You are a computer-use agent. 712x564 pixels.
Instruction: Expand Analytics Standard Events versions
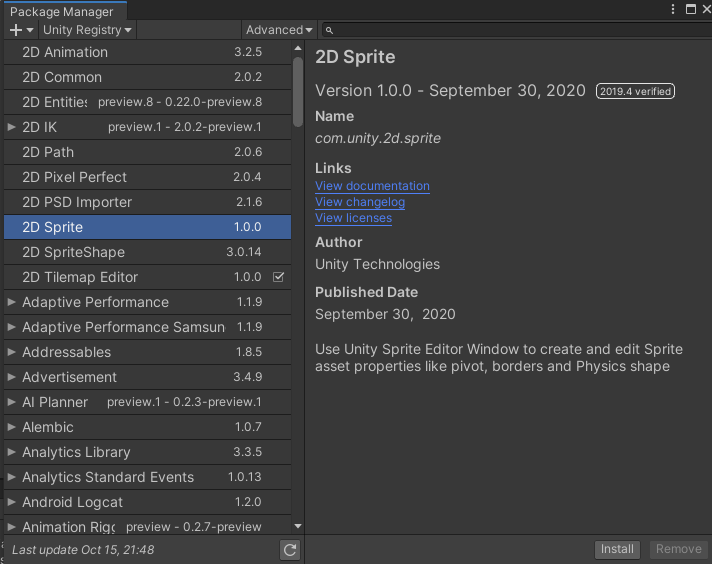(12, 477)
